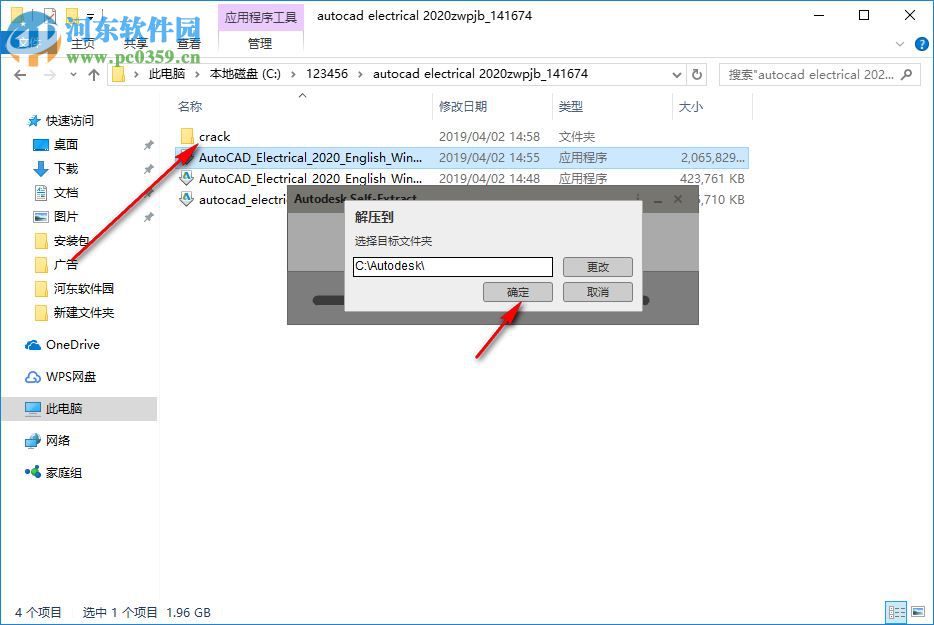
Task: Switch to thumbnail view in the status bar
Action: 920,612
